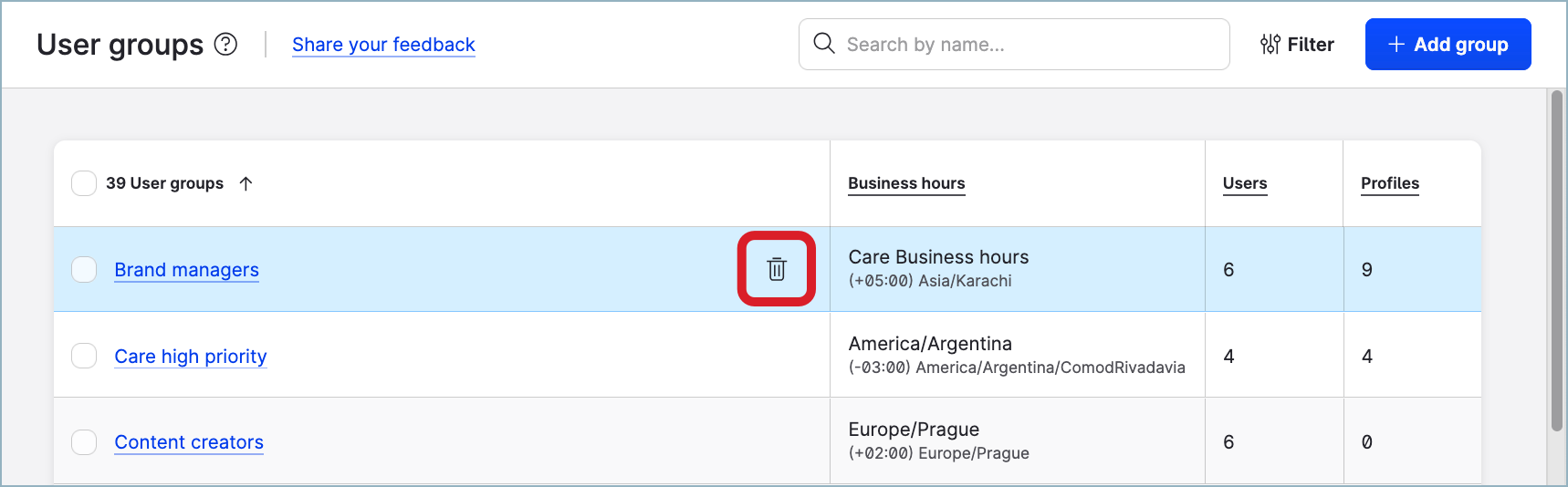Click the trash icon for Brand managers

tap(777, 269)
